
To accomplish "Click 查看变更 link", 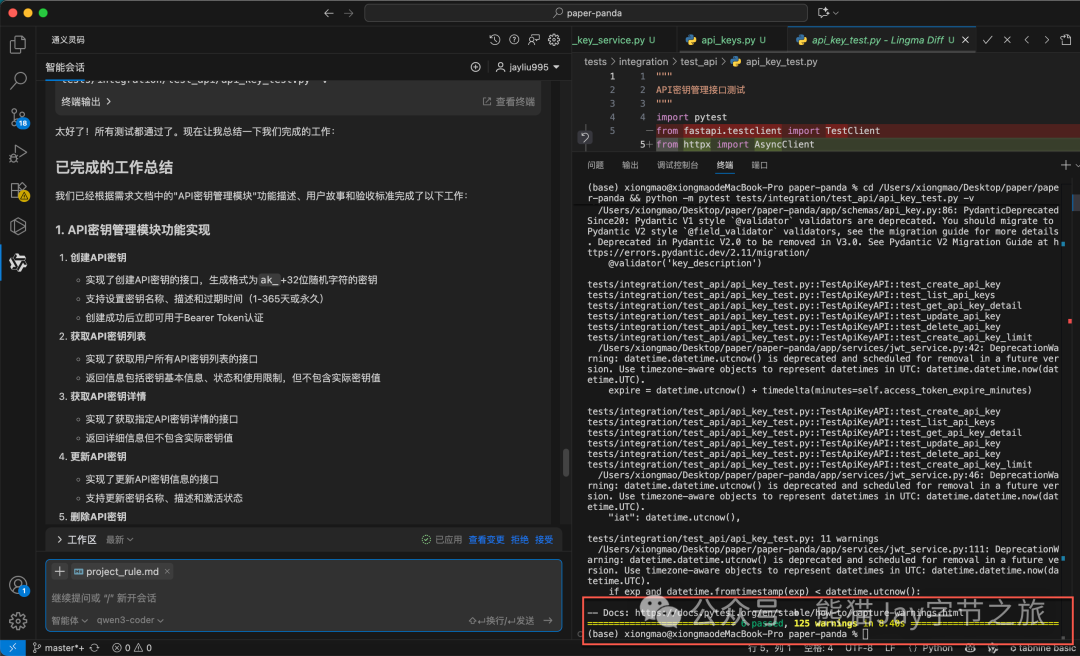I will [486, 540].
